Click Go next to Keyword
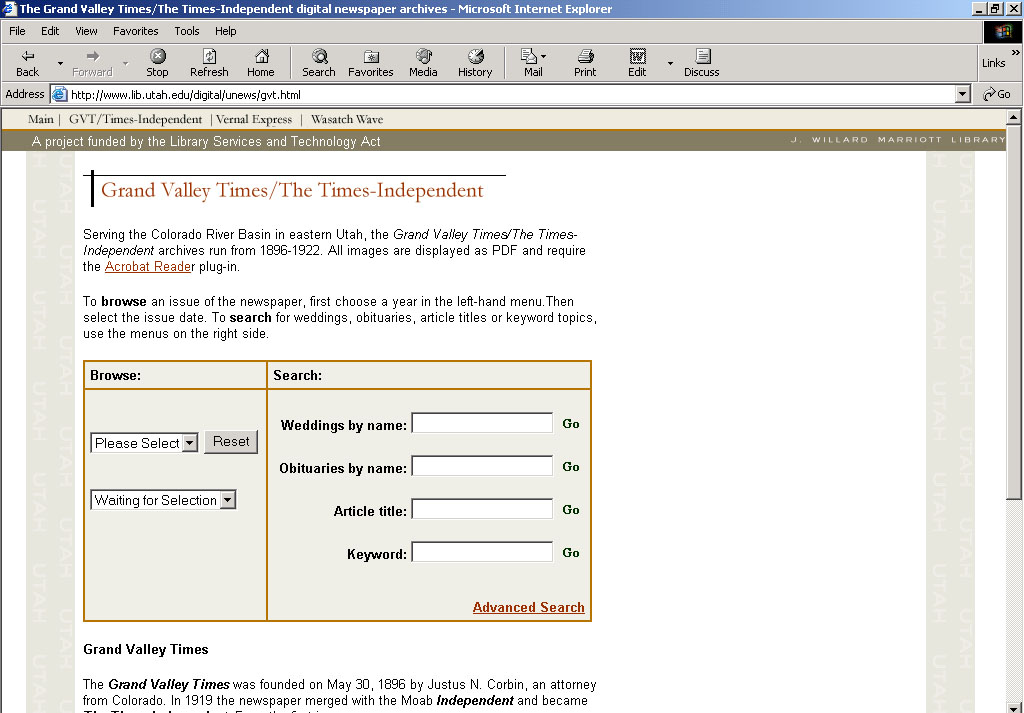 (571, 553)
